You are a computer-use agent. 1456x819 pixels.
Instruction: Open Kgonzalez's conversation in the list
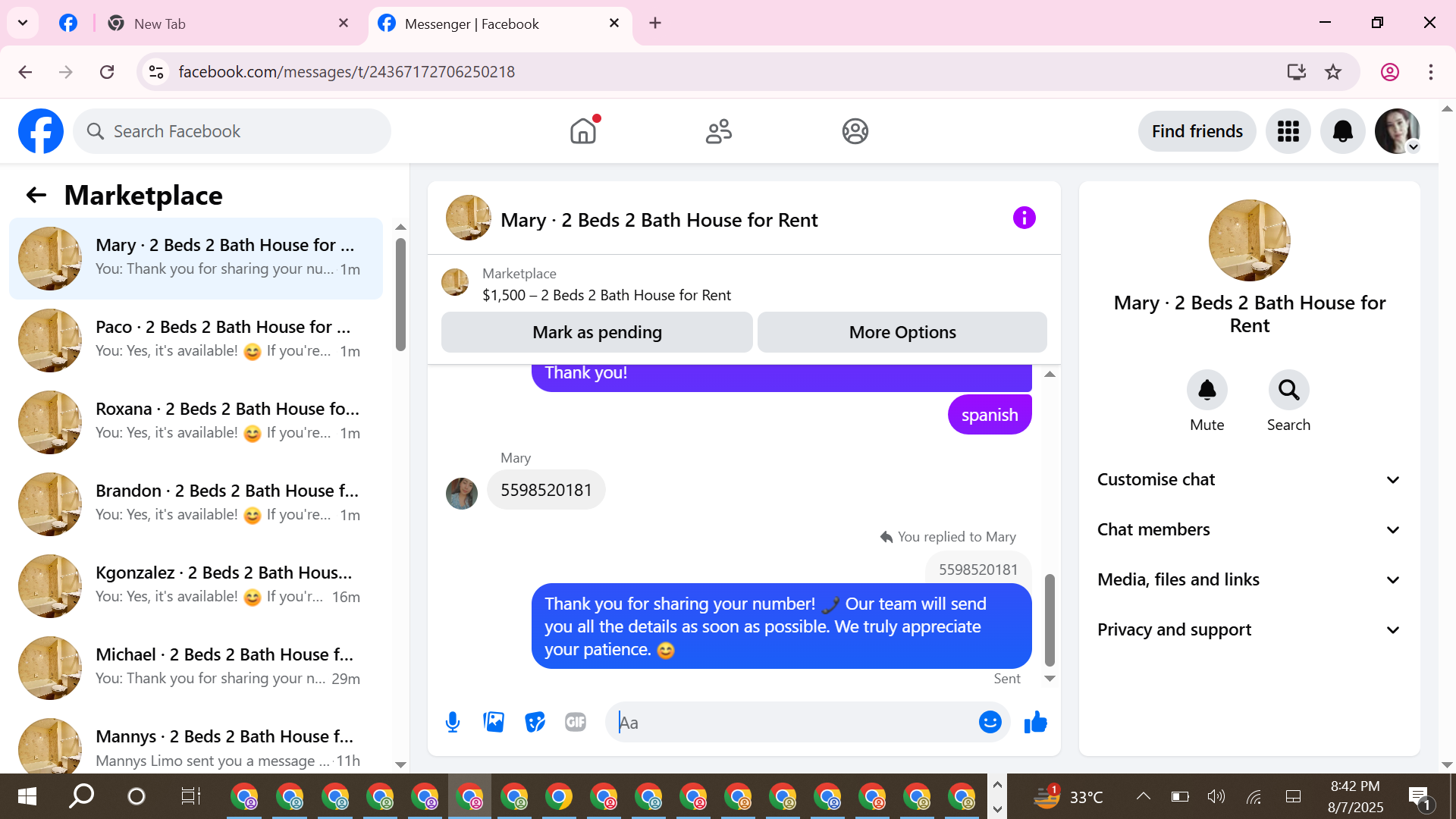click(196, 585)
